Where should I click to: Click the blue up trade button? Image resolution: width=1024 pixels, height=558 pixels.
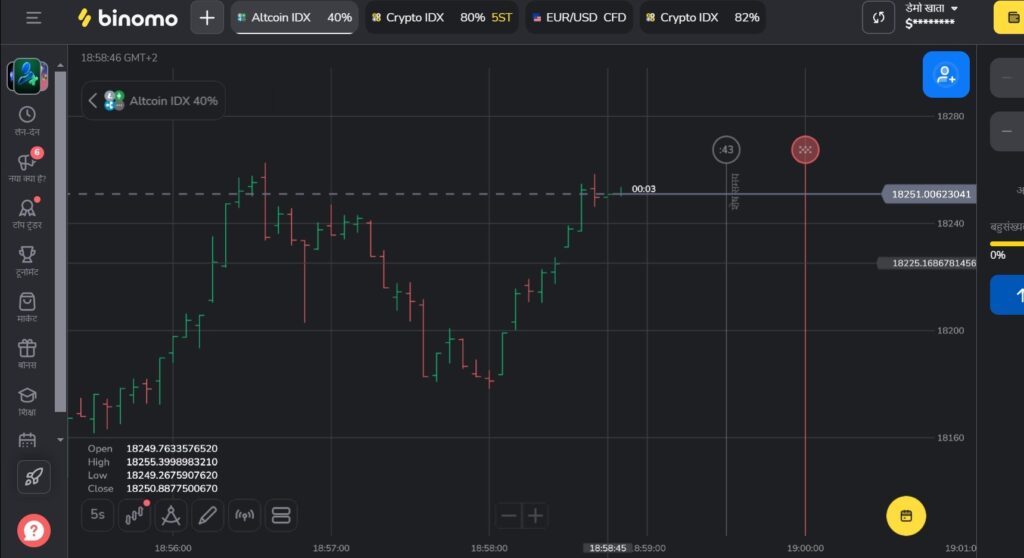point(1008,295)
